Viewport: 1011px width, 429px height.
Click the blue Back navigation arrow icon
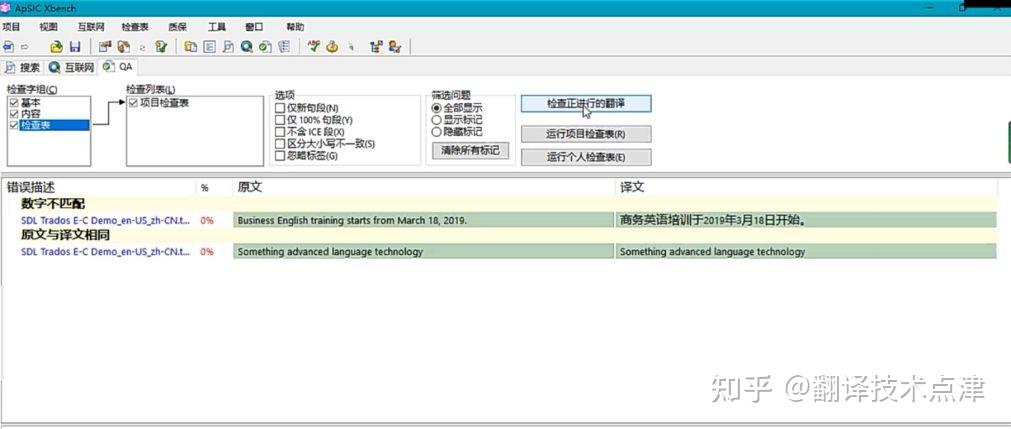click(x=8, y=46)
